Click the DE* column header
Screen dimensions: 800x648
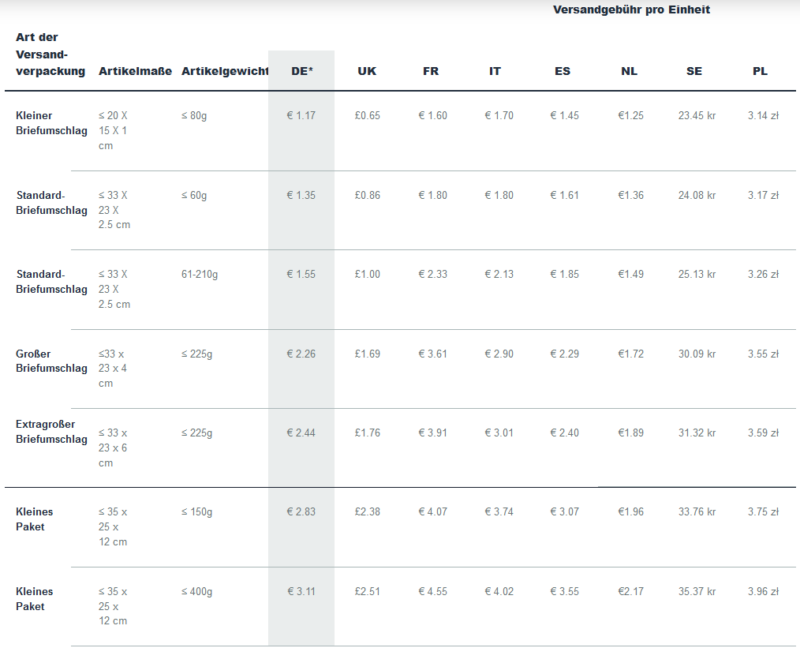coord(302,71)
